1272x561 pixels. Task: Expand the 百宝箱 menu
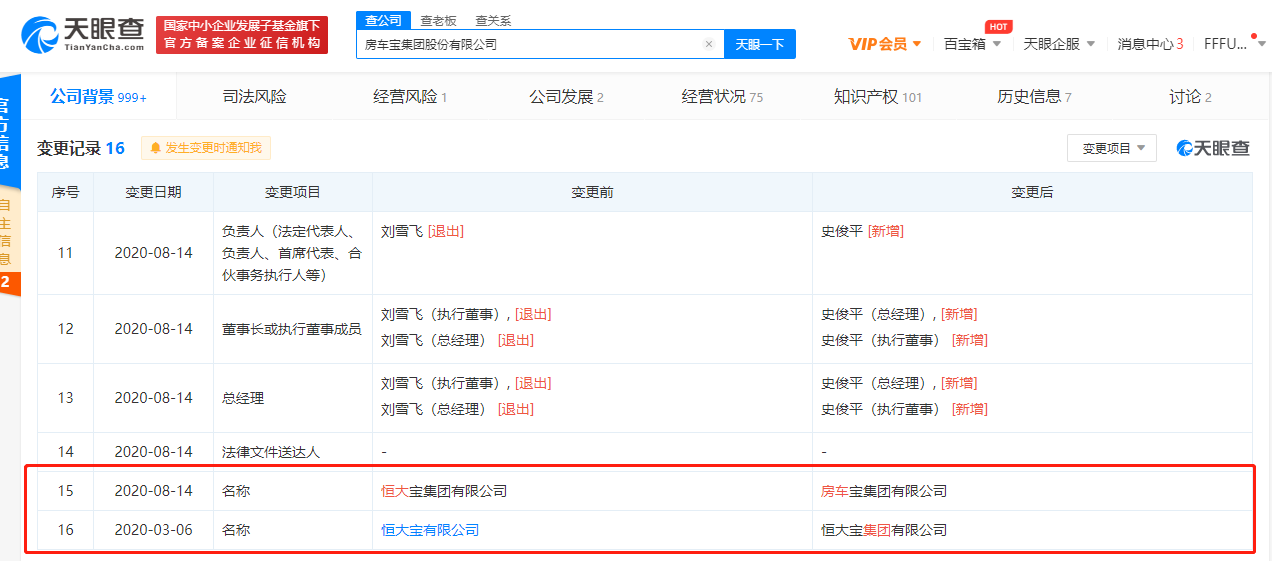972,44
